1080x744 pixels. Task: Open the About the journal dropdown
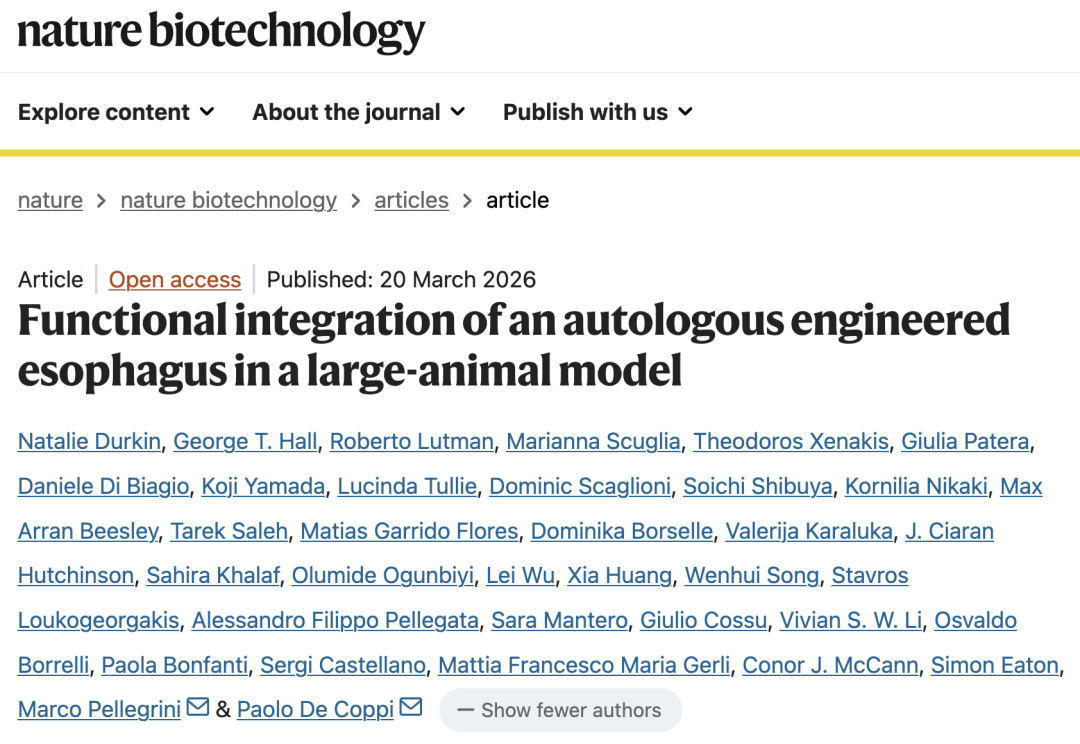pos(358,112)
